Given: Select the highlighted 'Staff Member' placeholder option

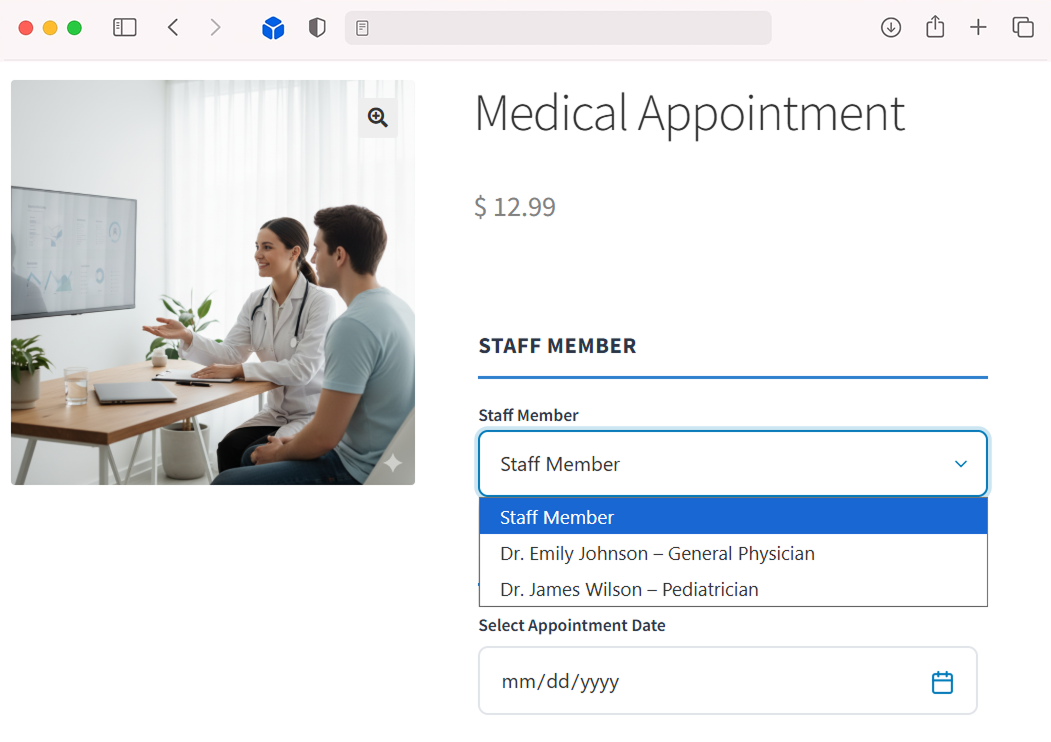Looking at the screenshot, I should point(732,517).
